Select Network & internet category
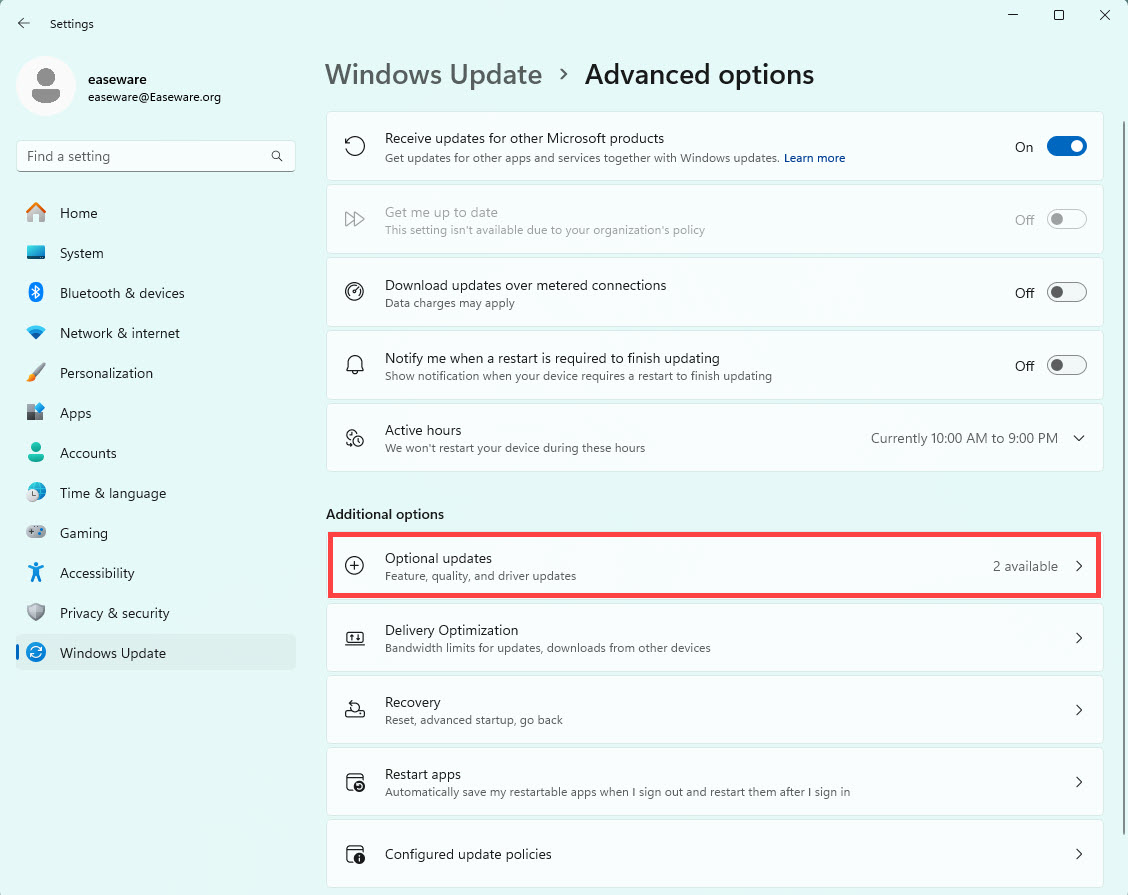This screenshot has width=1128, height=895. [x=155, y=333]
